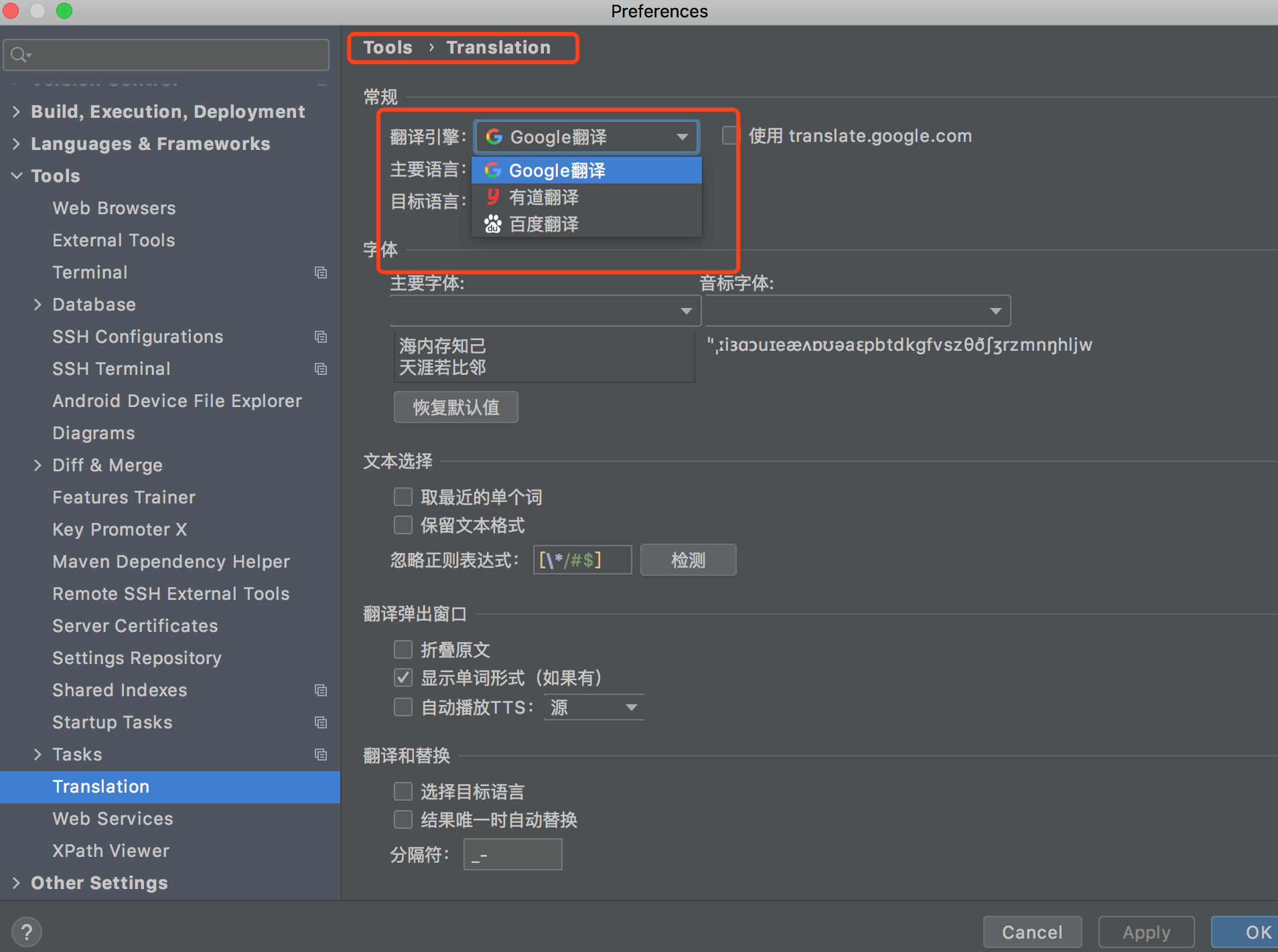Open Diagrams settings page
Screen dimensions: 1278x952
pyautogui.click(x=94, y=433)
